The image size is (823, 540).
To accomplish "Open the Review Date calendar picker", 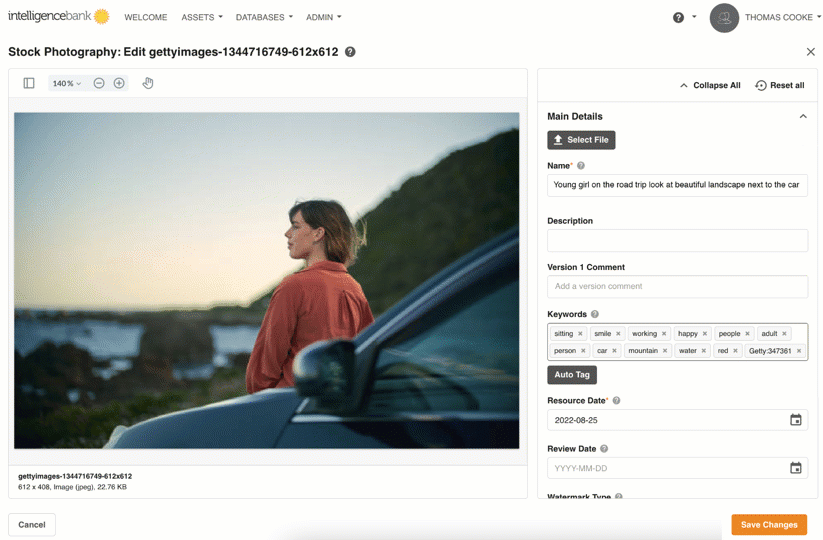I will [x=795, y=468].
